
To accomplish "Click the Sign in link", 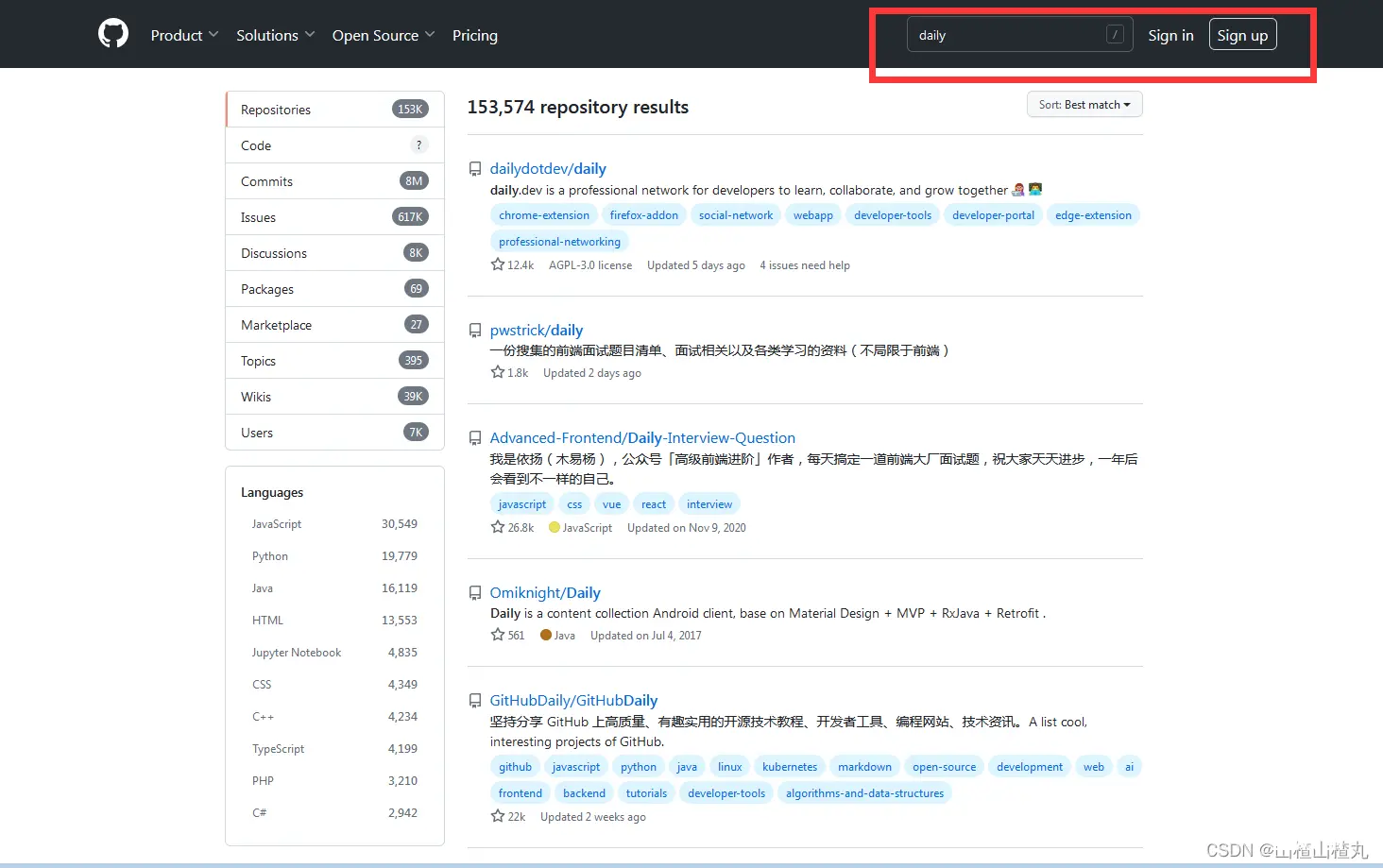I will [x=1170, y=35].
